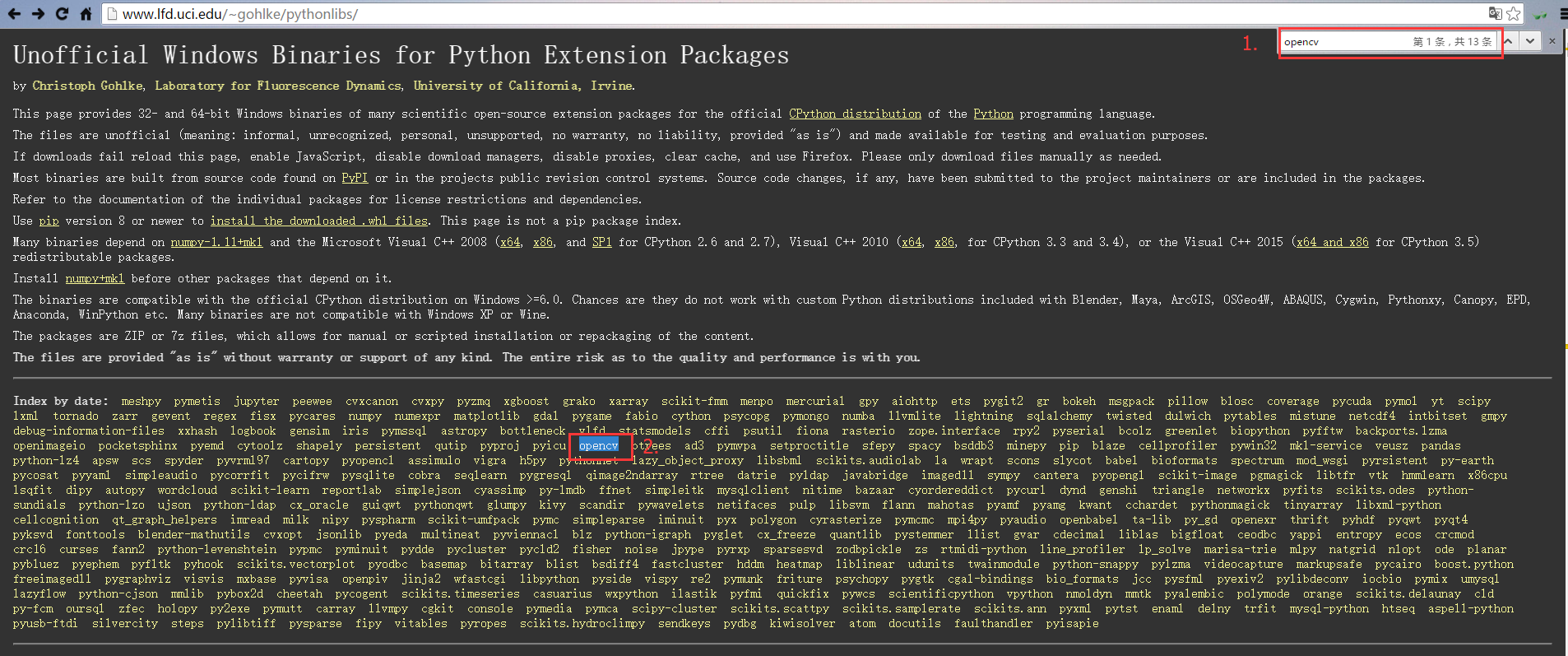Click the browser forward arrow
This screenshot has width=1568, height=656.
point(39,14)
